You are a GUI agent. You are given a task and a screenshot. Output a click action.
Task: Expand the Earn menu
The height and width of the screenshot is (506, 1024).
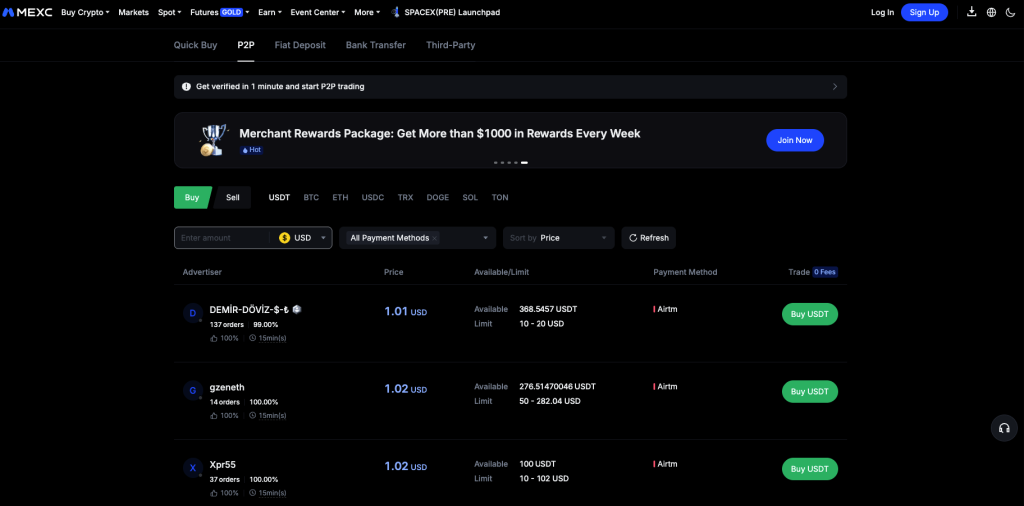click(x=270, y=12)
